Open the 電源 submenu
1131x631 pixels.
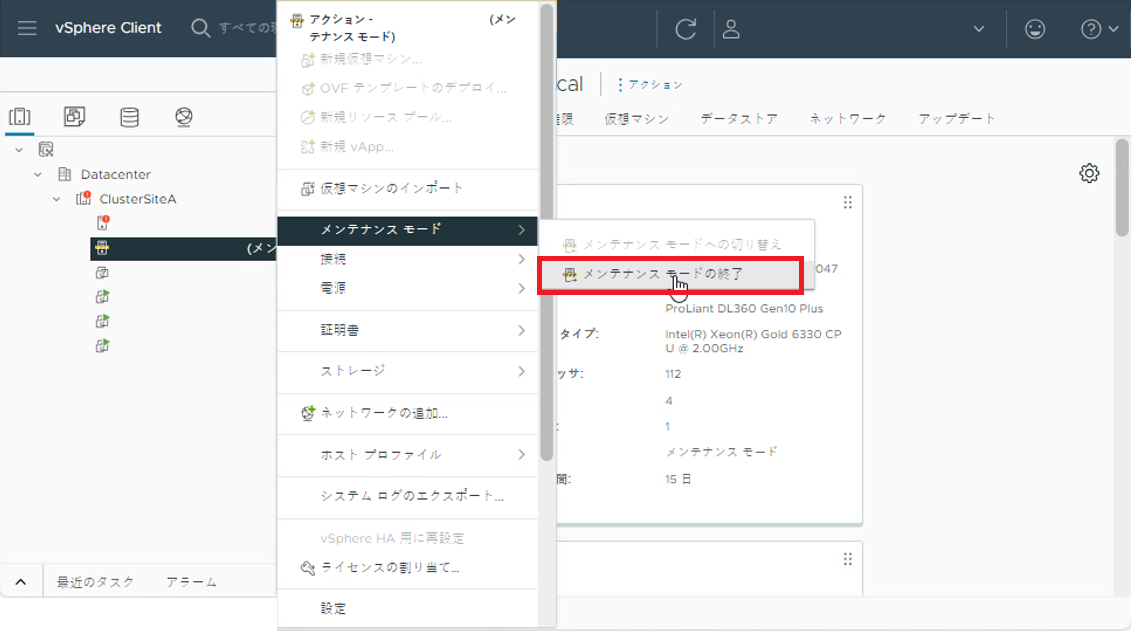tap(408, 288)
